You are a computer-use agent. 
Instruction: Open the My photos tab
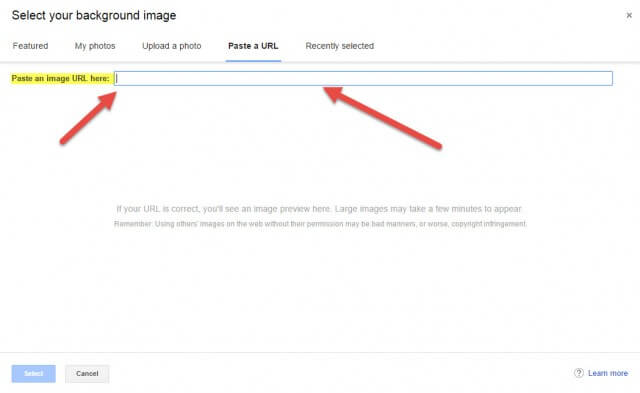pos(95,46)
